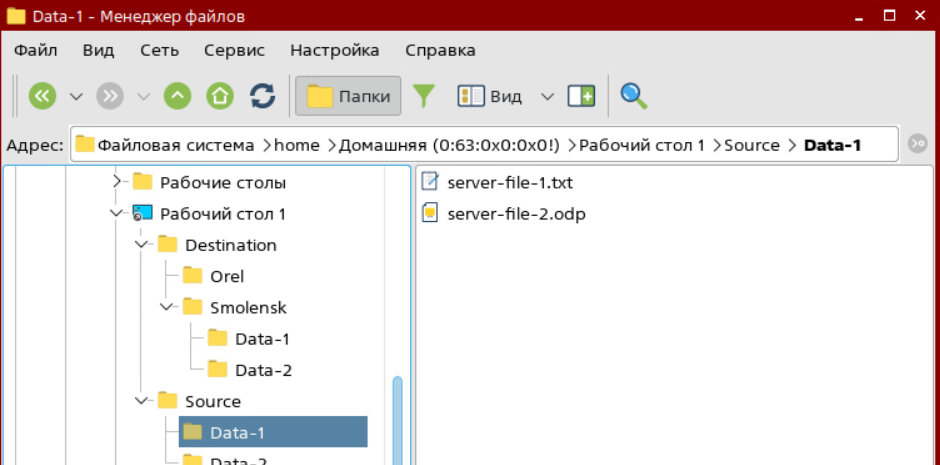Collapse the Рабочий стол 1 tree node

[116, 213]
